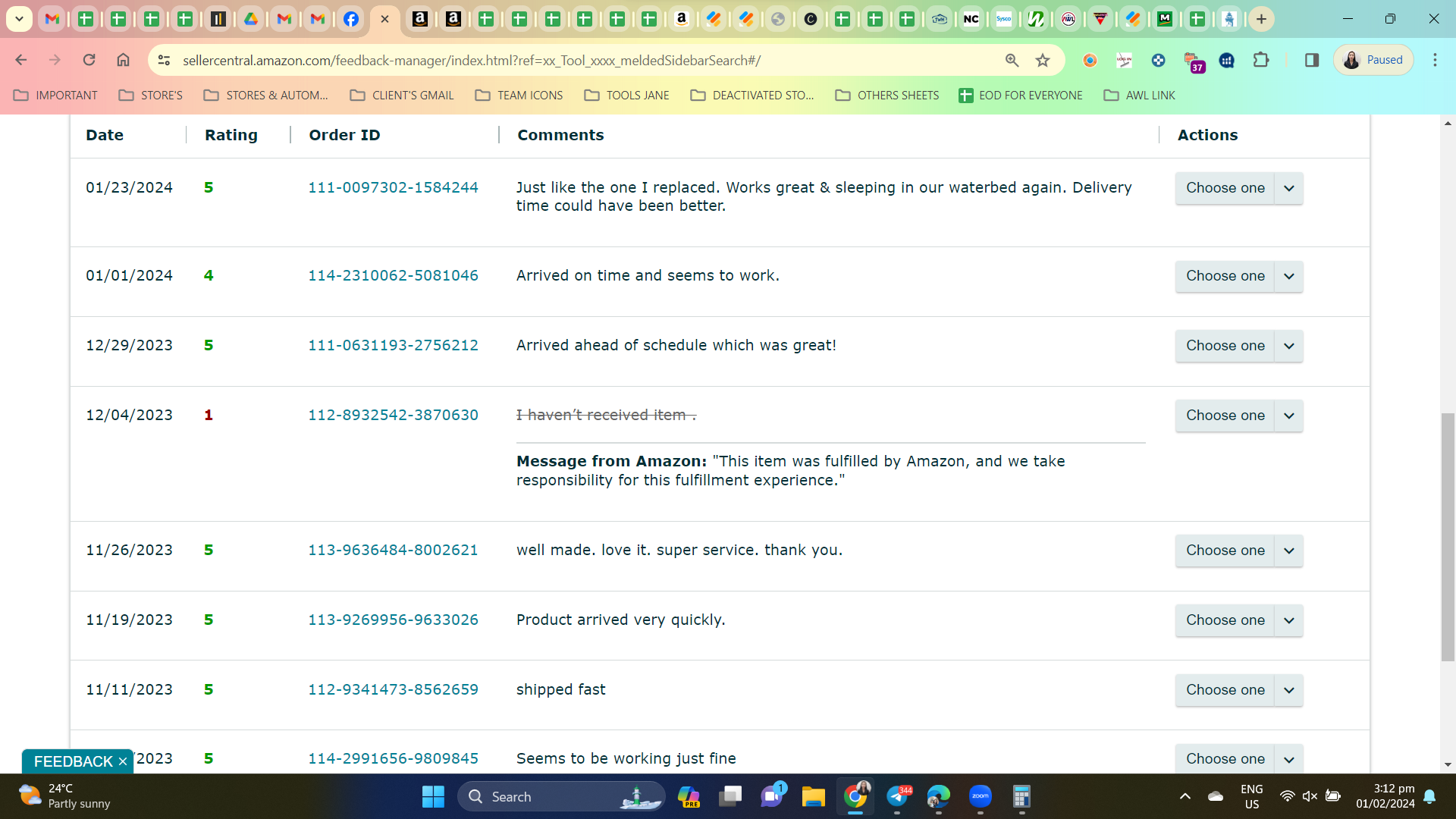Click the page vertical scrollbar thumb
The image size is (1456, 819).
1448,537
